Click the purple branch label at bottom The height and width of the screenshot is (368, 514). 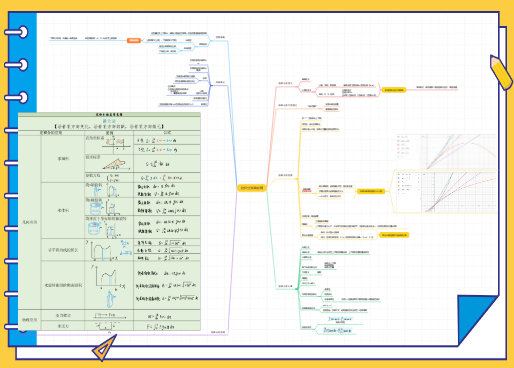[218, 332]
